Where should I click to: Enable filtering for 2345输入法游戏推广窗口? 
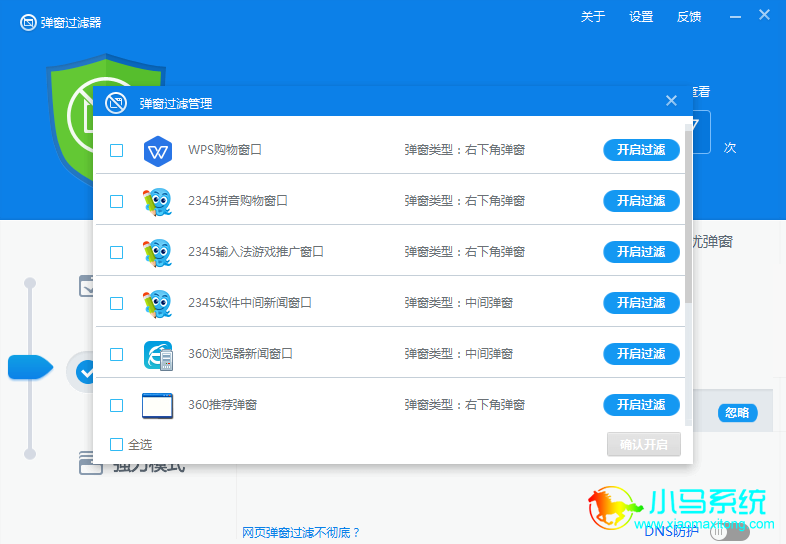click(x=641, y=252)
